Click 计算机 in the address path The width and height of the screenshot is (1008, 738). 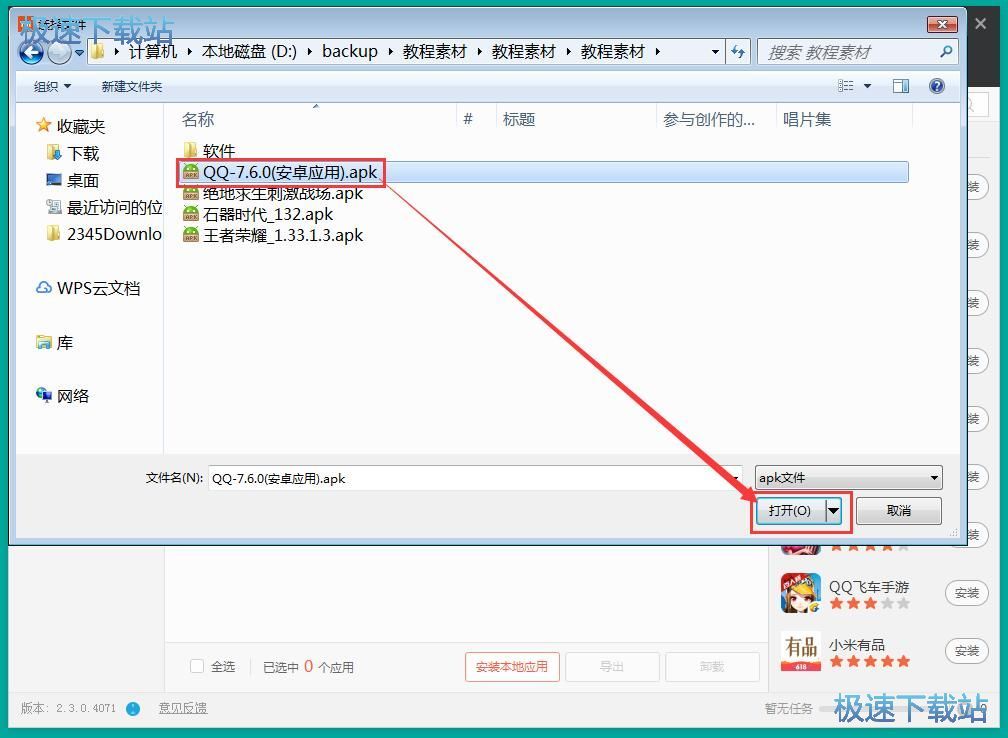(153, 51)
